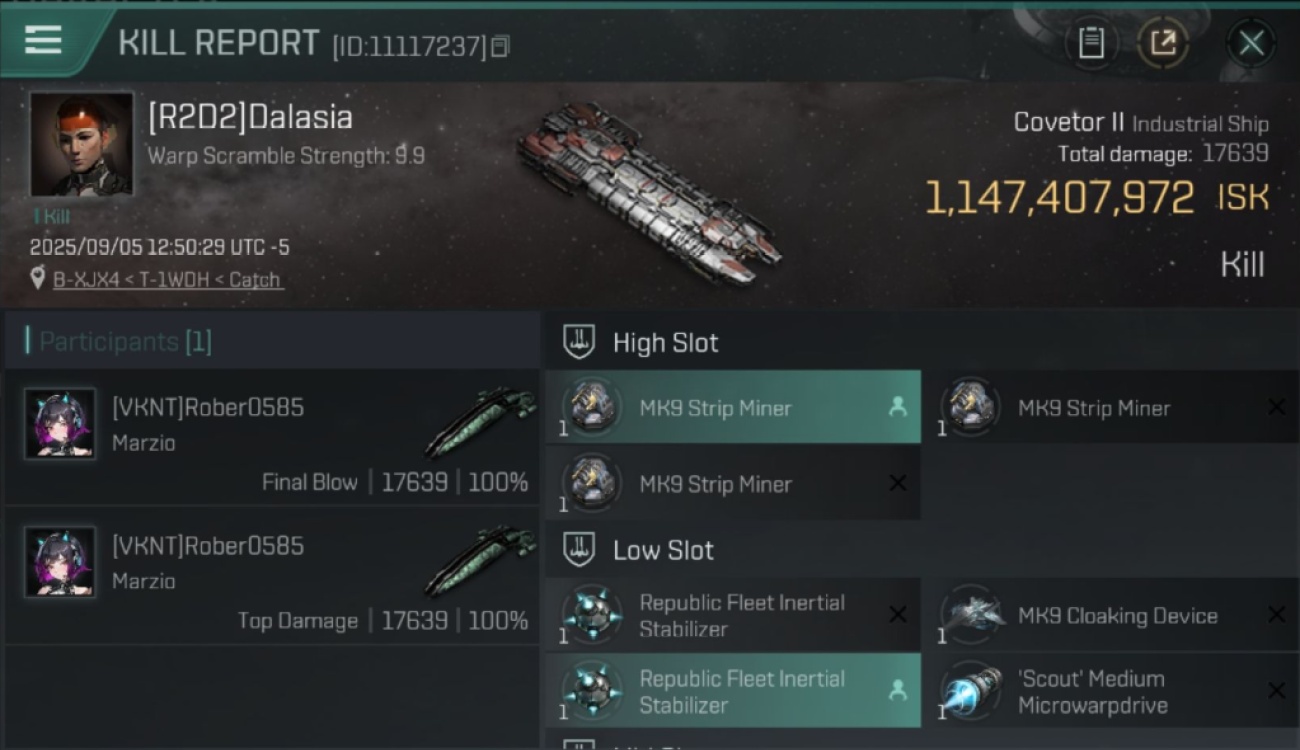Click X on second-row MK9 Strip Miner
Screen dimensions: 1300x750
[897, 484]
